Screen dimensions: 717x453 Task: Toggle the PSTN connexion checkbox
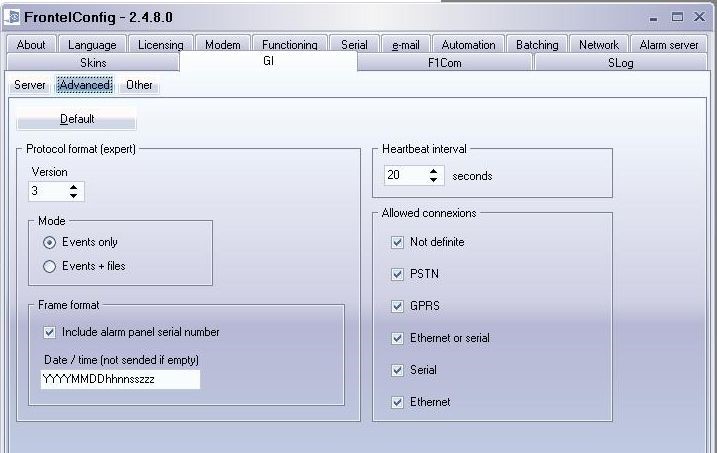pos(397,274)
